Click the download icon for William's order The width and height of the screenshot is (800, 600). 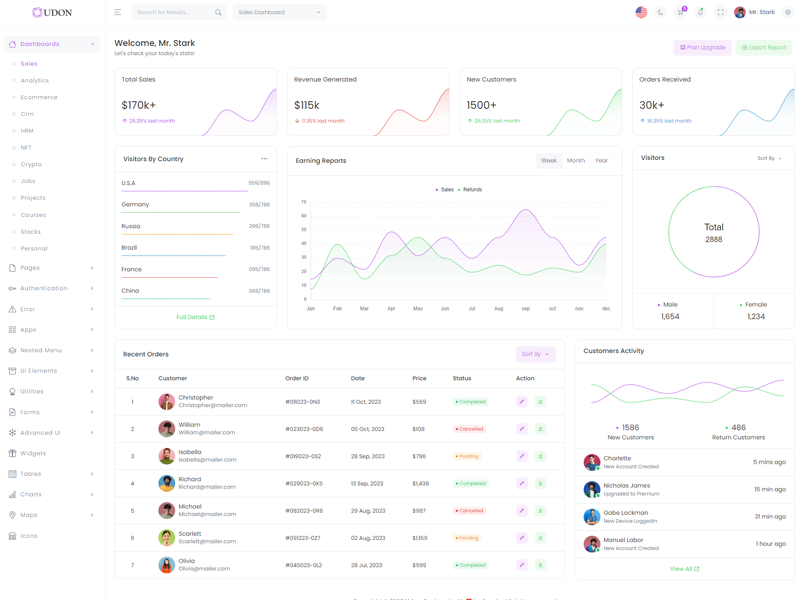[540, 429]
